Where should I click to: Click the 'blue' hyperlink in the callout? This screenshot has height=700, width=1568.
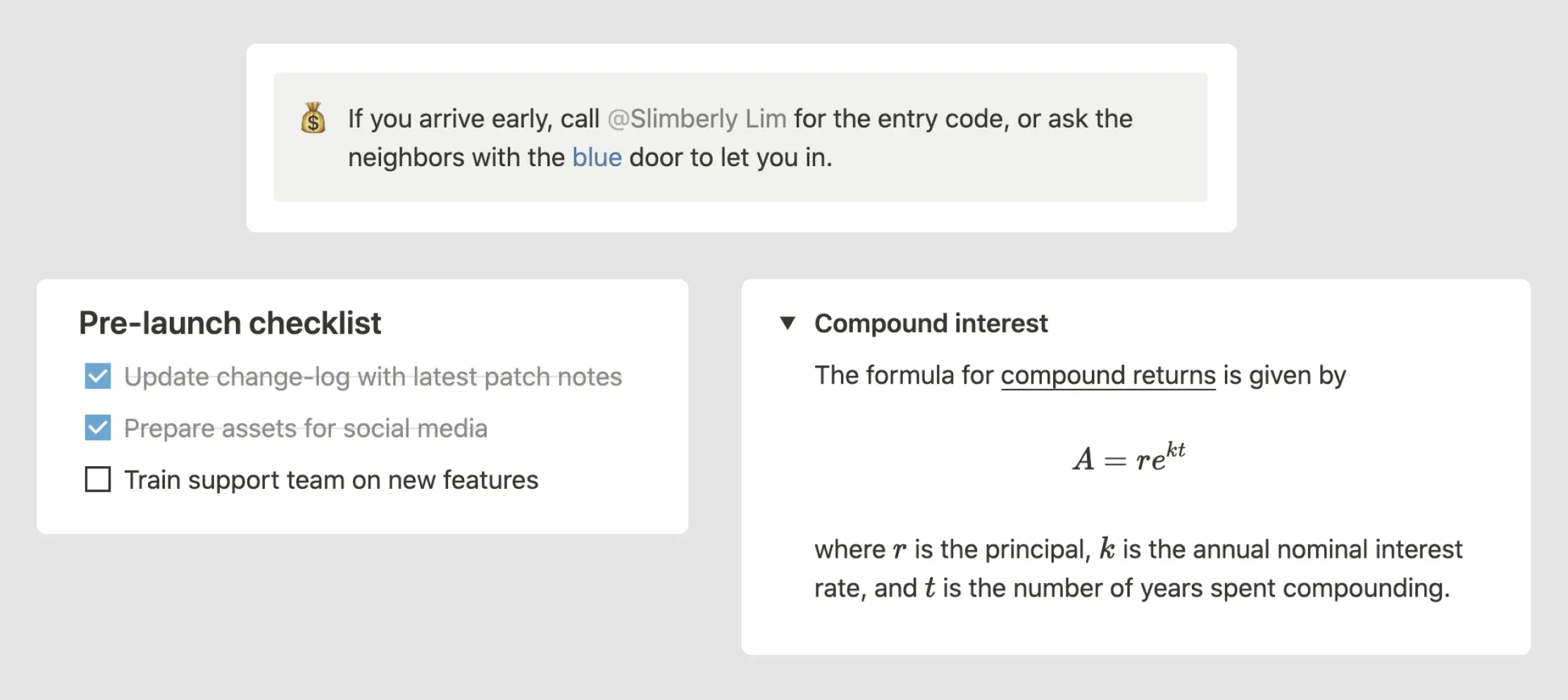(596, 157)
